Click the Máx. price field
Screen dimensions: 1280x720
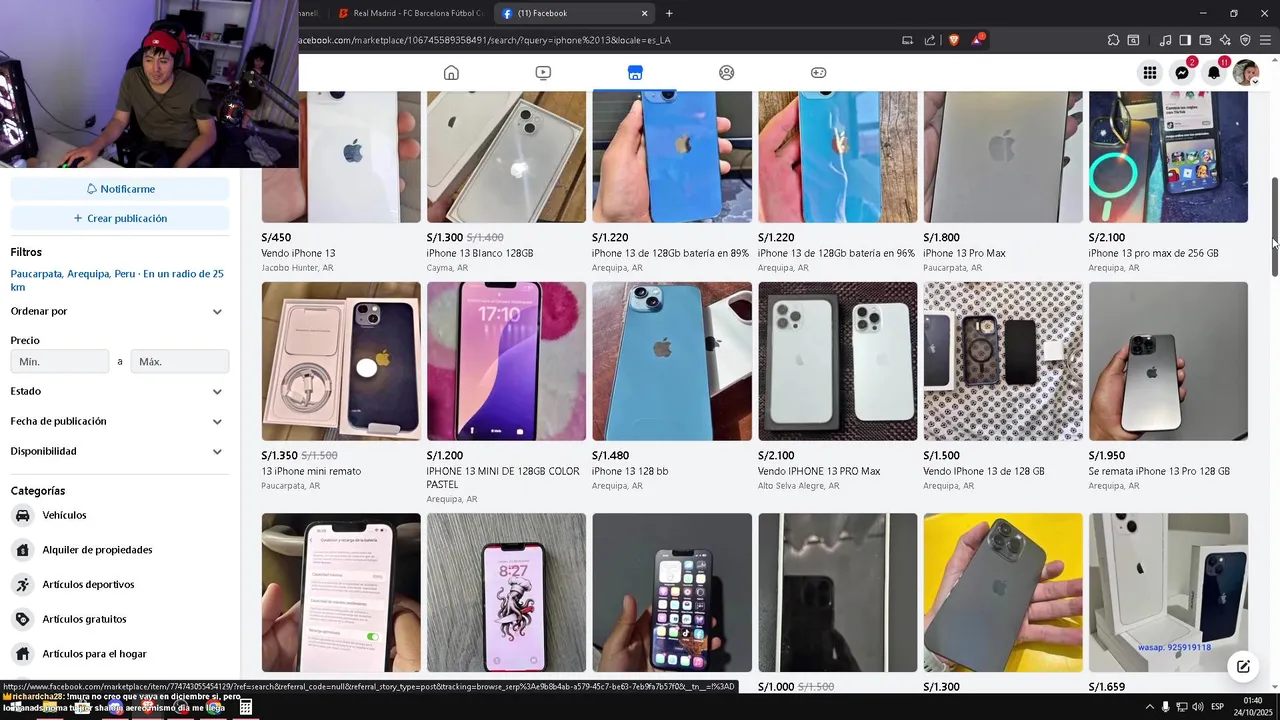pos(180,361)
